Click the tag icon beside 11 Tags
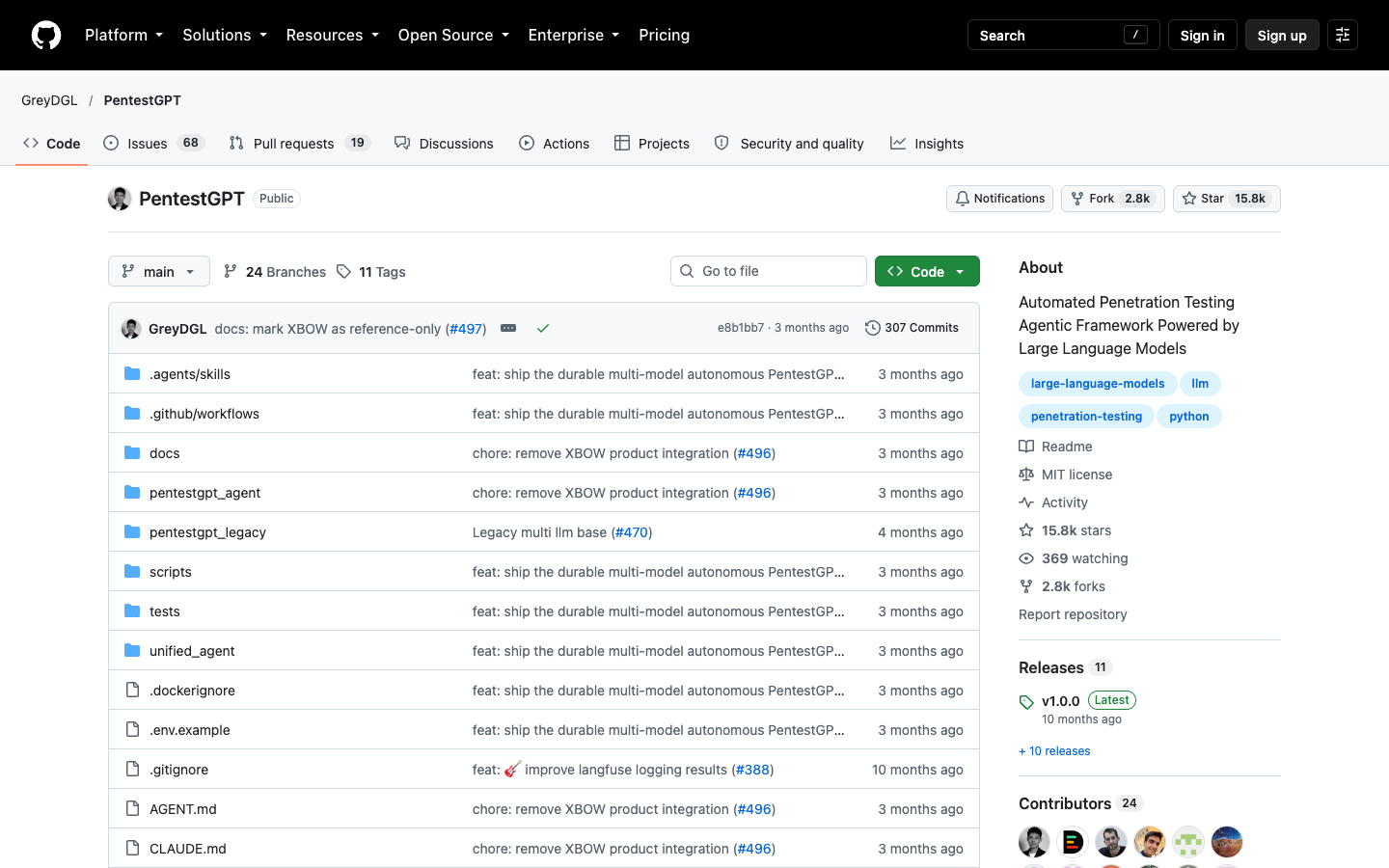Image resolution: width=1389 pixels, height=868 pixels. [x=343, y=272]
